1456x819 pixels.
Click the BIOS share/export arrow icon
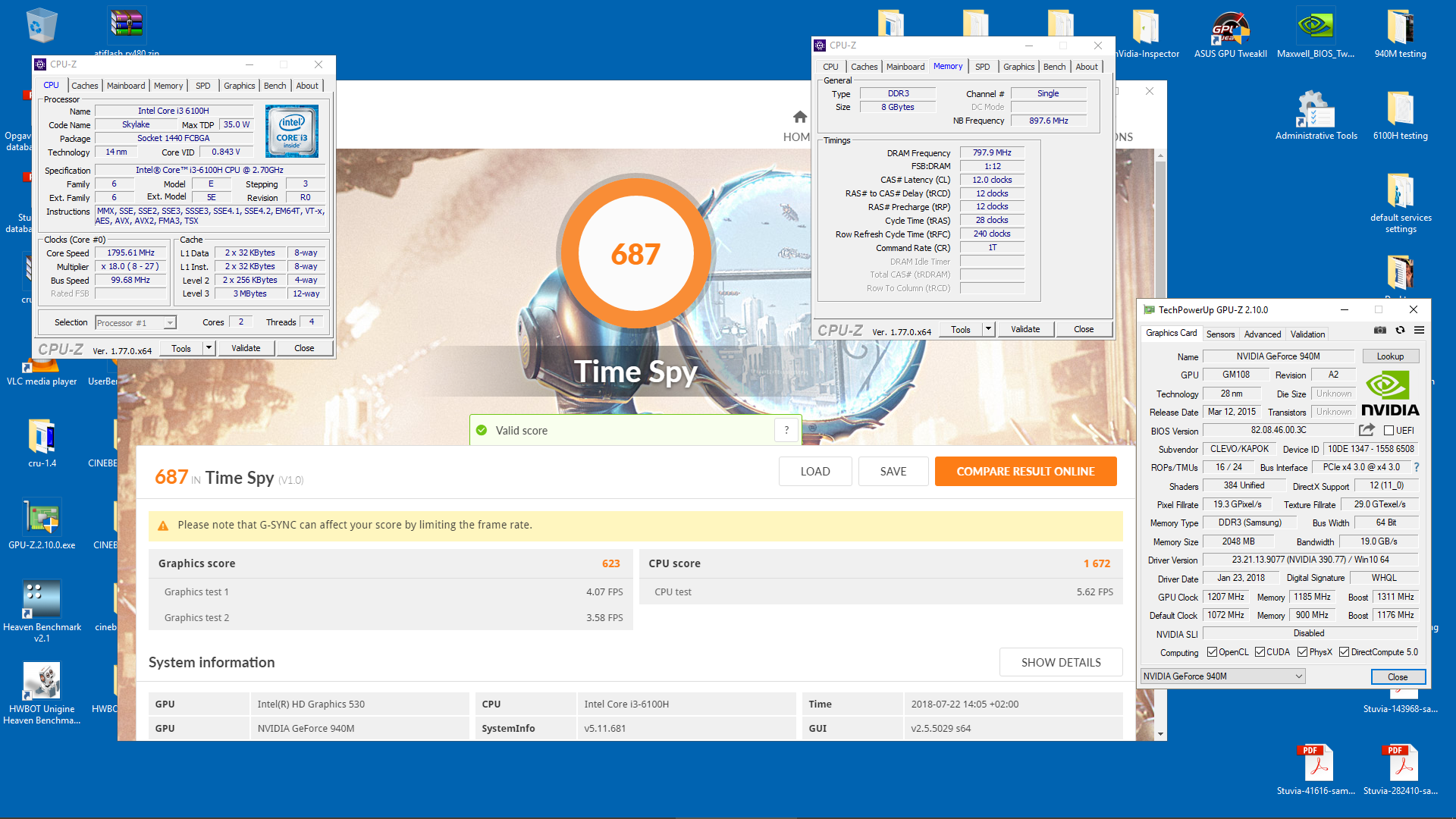[x=1367, y=430]
